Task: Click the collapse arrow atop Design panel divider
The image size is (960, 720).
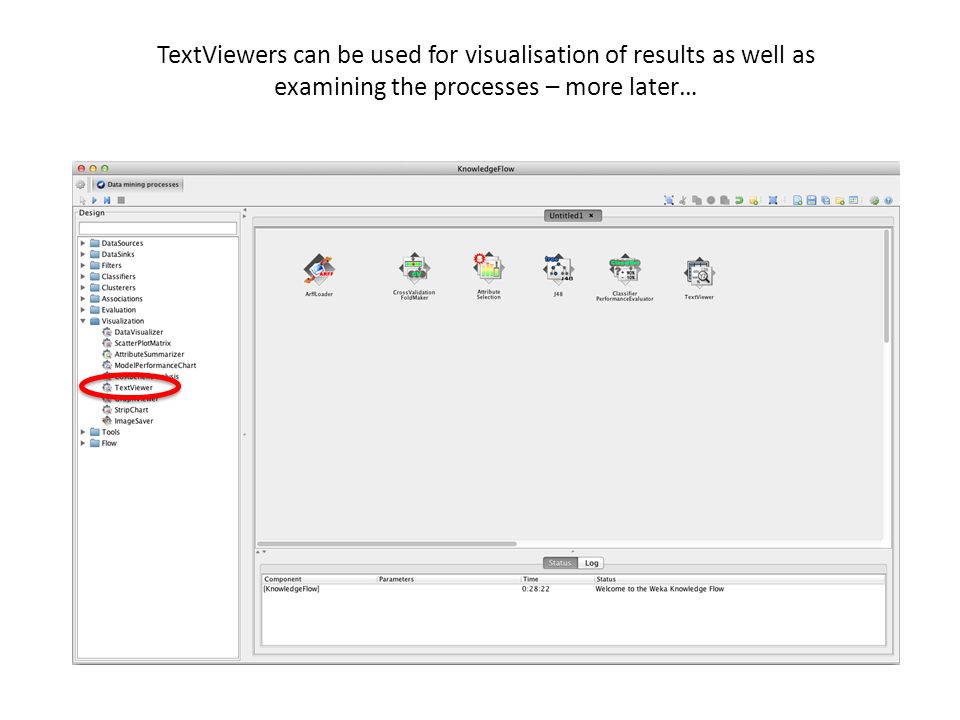Action: (x=244, y=210)
